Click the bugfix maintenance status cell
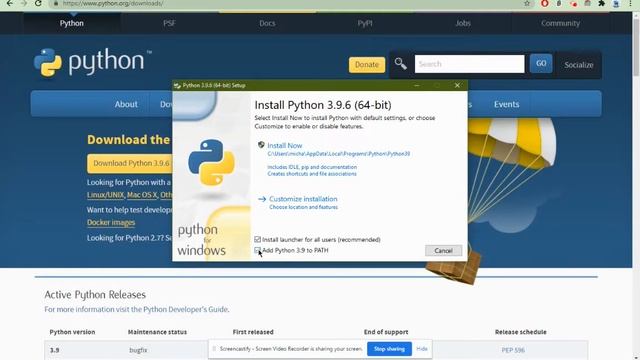Viewport: 640px width, 360px height. coord(138,350)
